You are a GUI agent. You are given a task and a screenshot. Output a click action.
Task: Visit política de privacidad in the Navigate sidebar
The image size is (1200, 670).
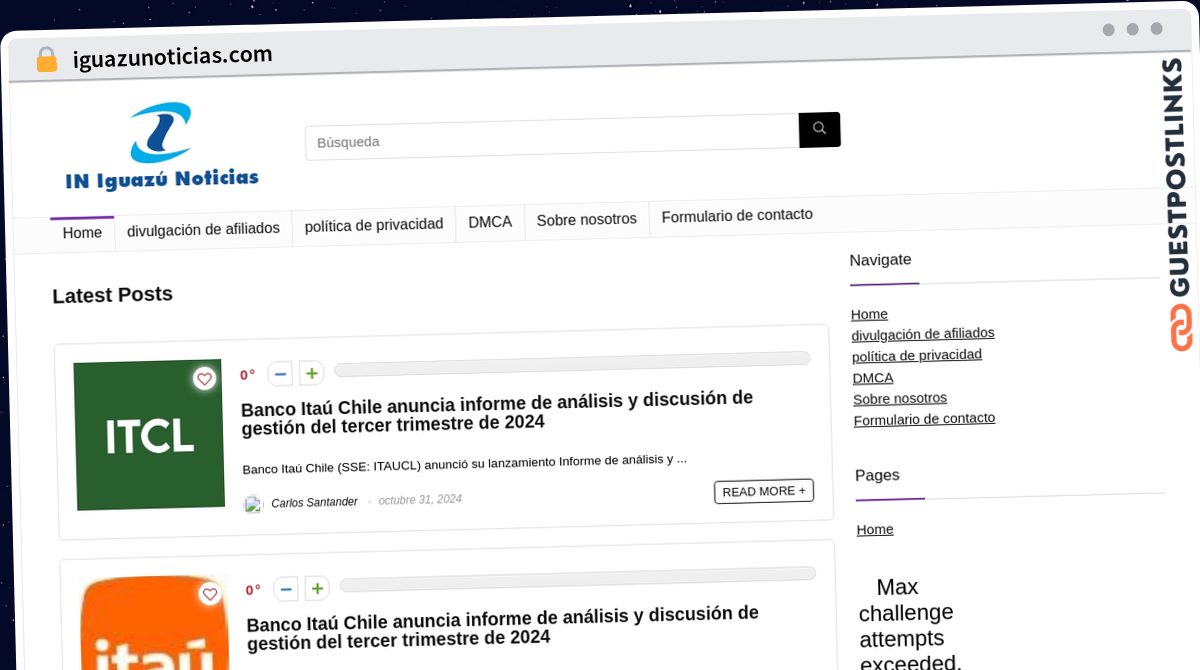[x=917, y=355]
